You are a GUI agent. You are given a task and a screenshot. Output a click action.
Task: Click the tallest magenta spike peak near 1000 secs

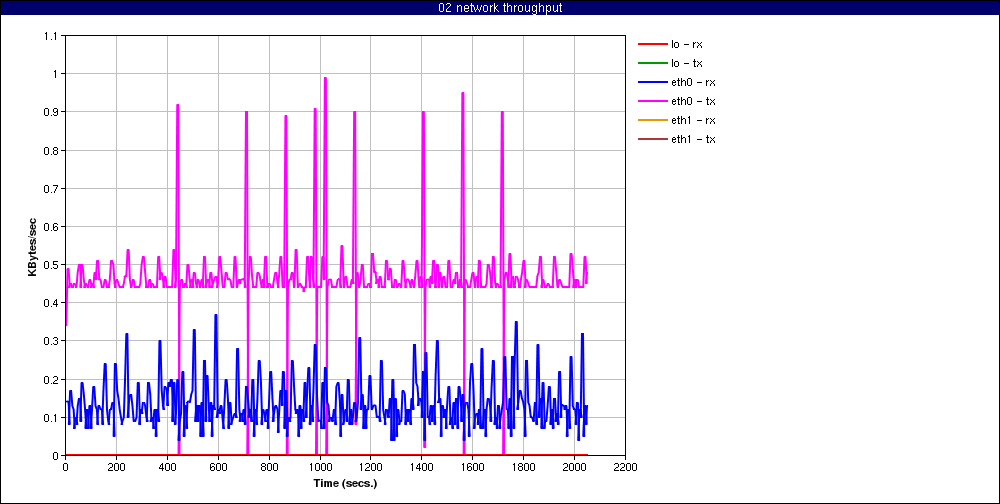tap(325, 78)
